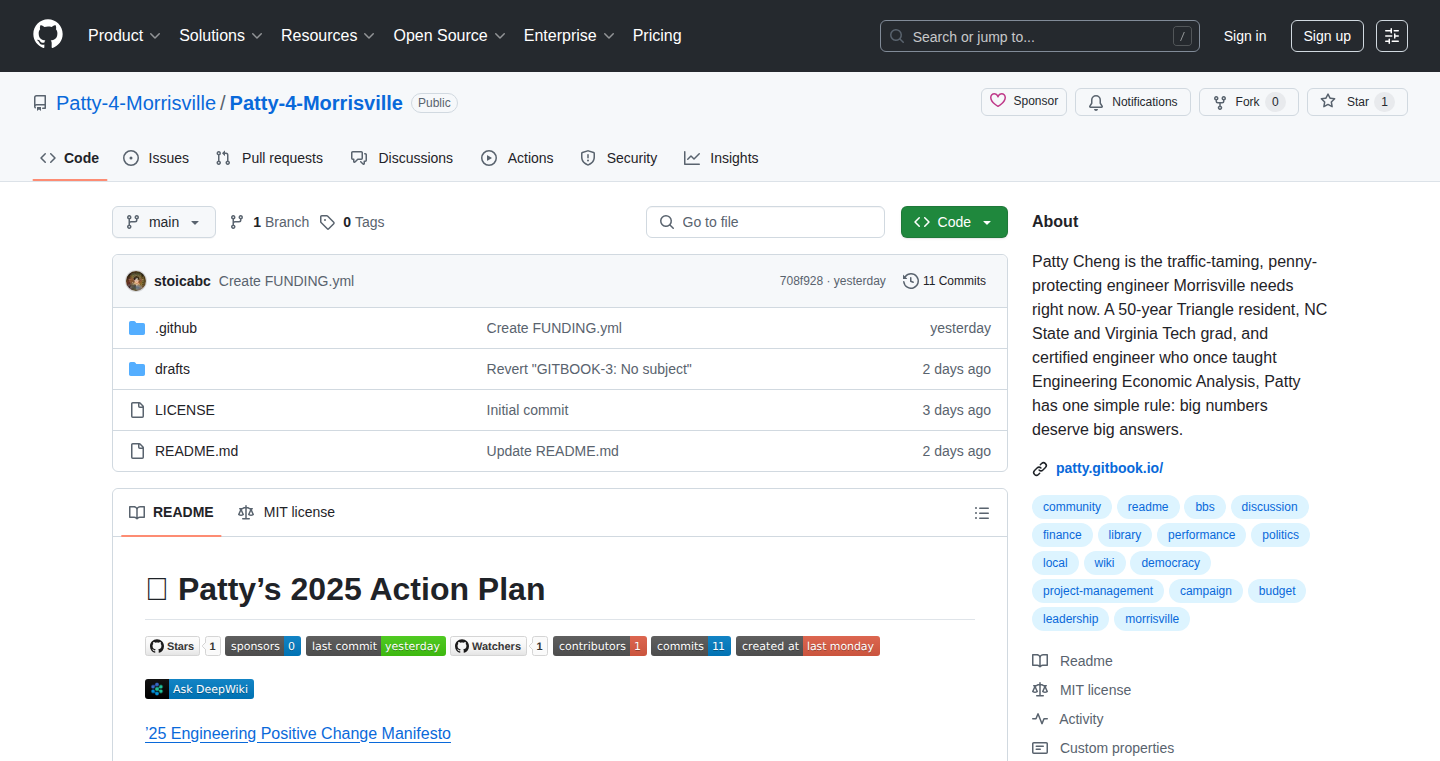Select the project-management topic tag
Screen dimensions: 1440x761
1098,591
